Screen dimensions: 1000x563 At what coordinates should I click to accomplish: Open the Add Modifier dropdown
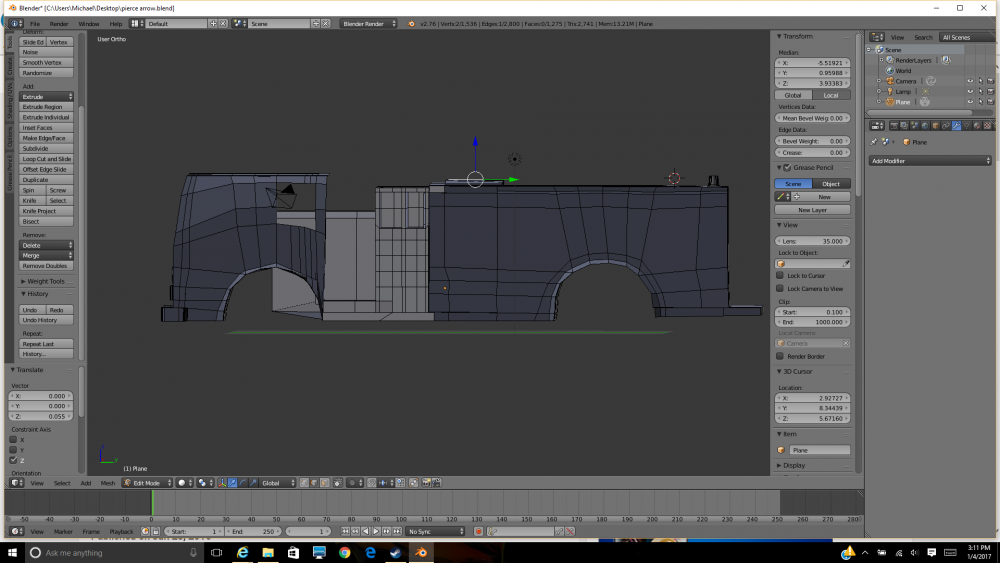931,160
